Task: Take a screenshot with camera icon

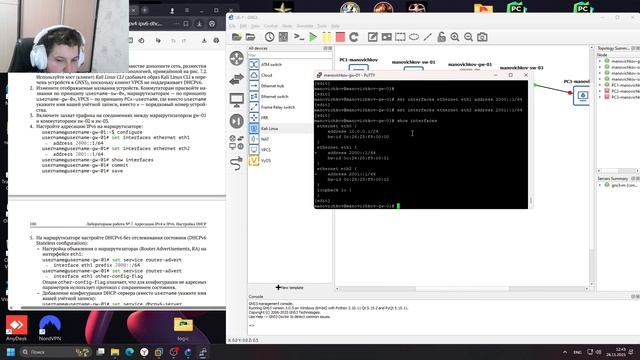Action: coord(482,37)
